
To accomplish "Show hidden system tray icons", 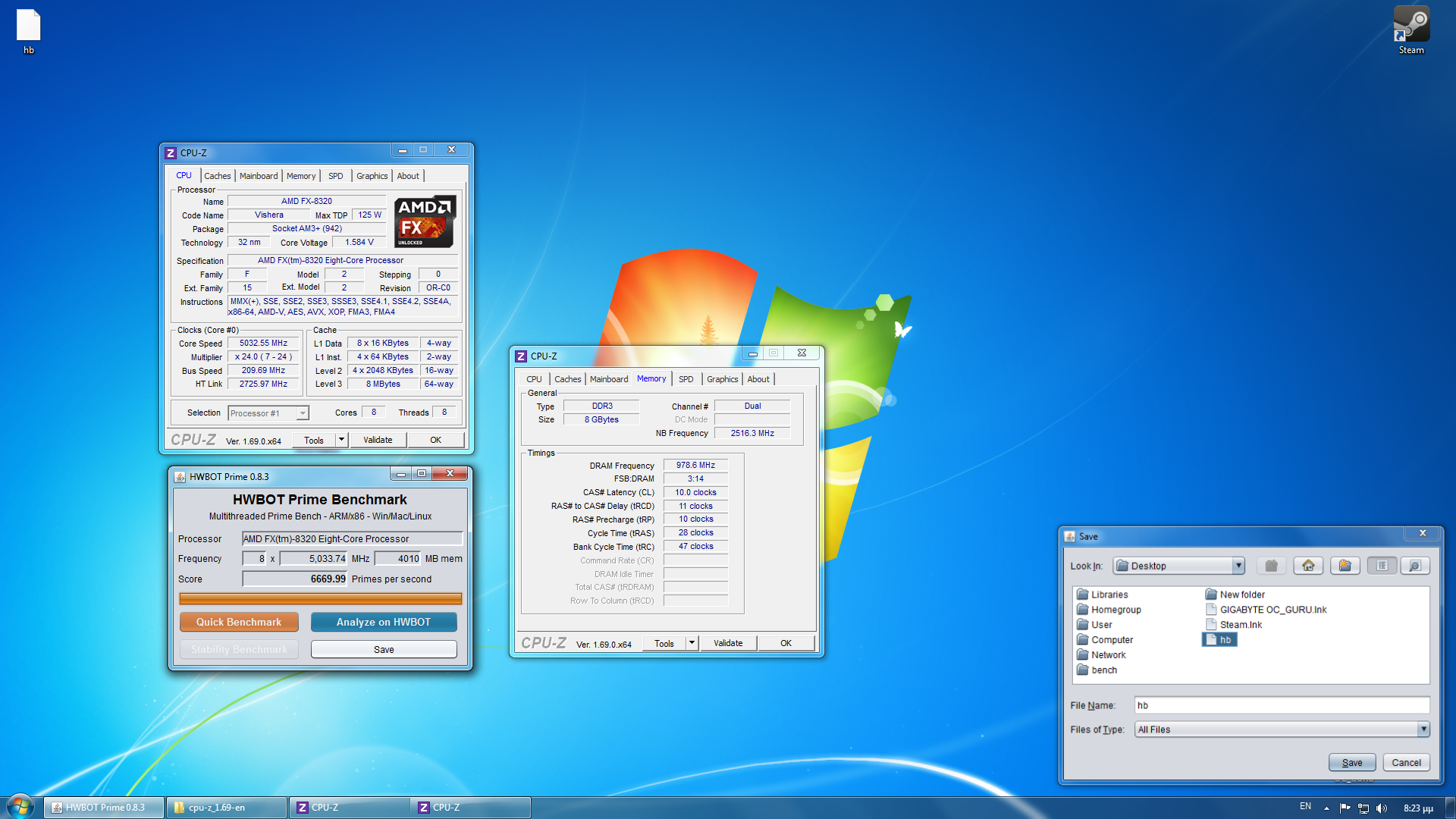I will (x=1326, y=808).
